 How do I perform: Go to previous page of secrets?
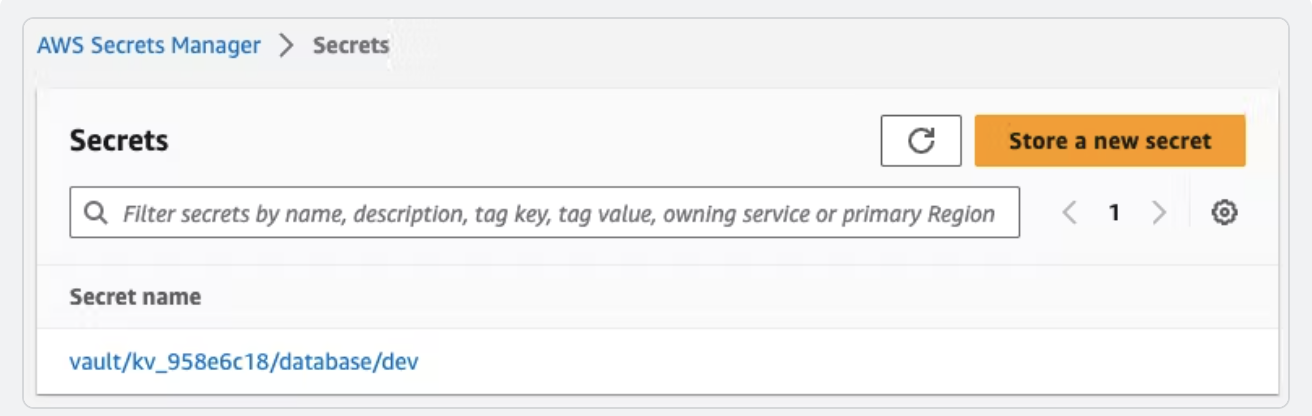1069,212
